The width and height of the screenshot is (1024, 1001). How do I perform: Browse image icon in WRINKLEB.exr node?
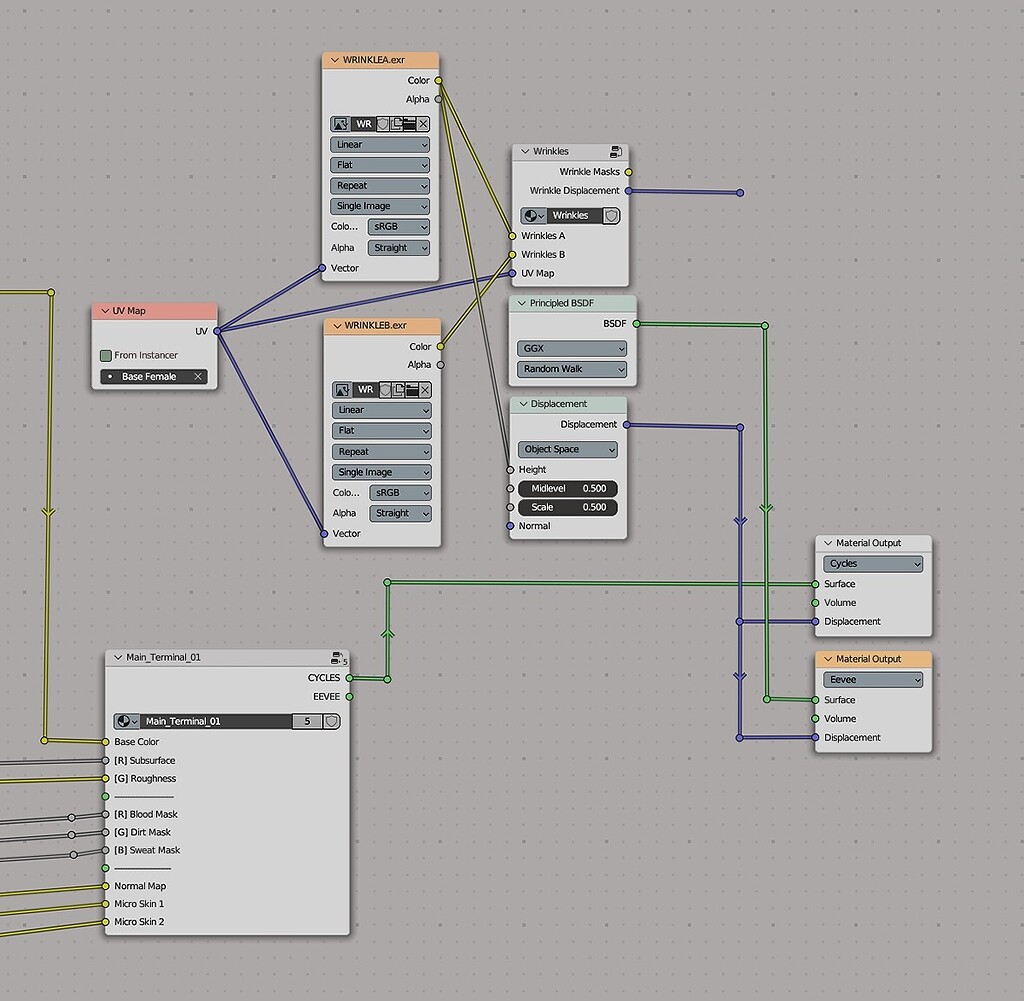click(x=342, y=390)
